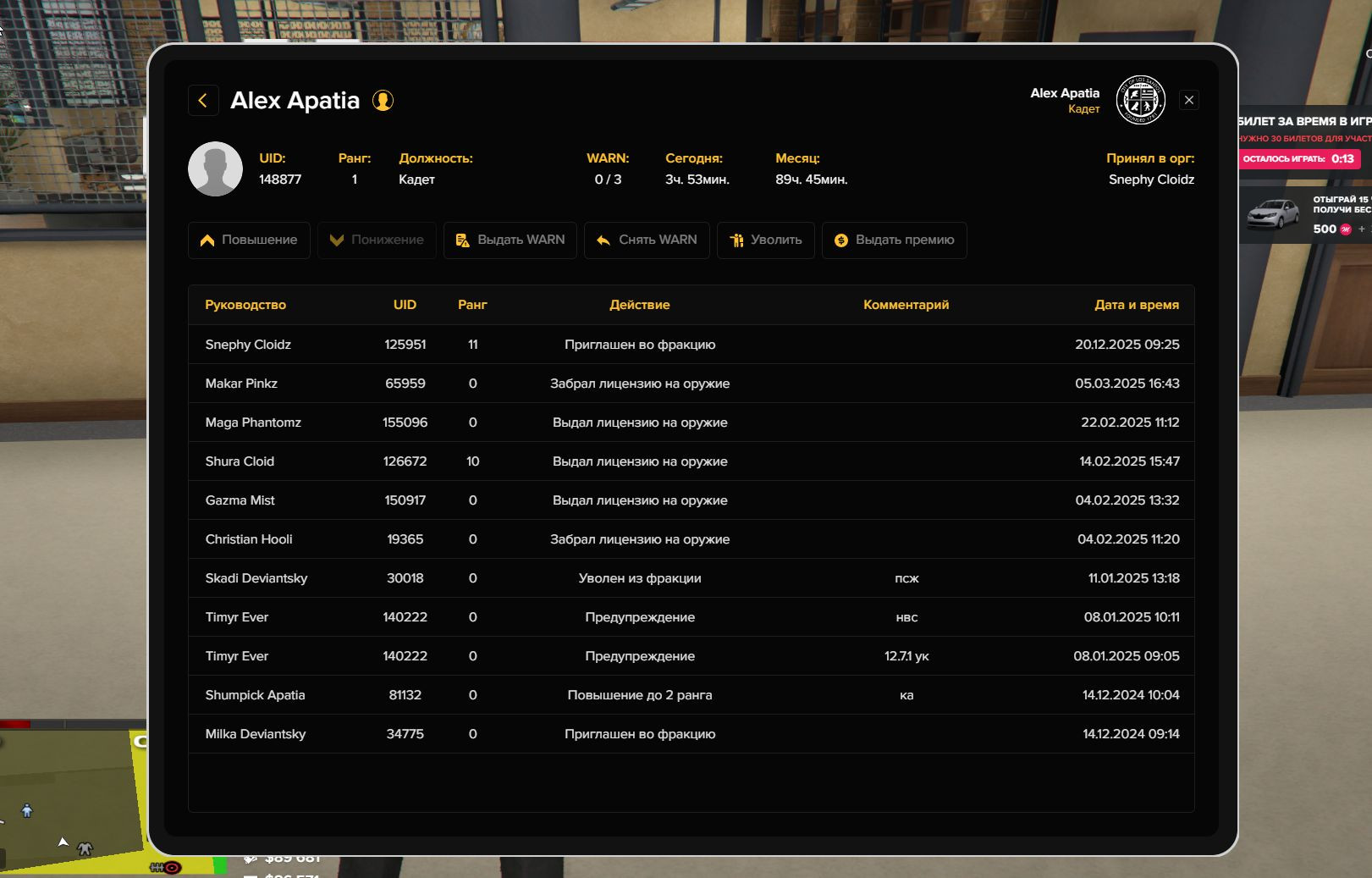
Task: Click the Ранг column header in the table
Action: (472, 305)
